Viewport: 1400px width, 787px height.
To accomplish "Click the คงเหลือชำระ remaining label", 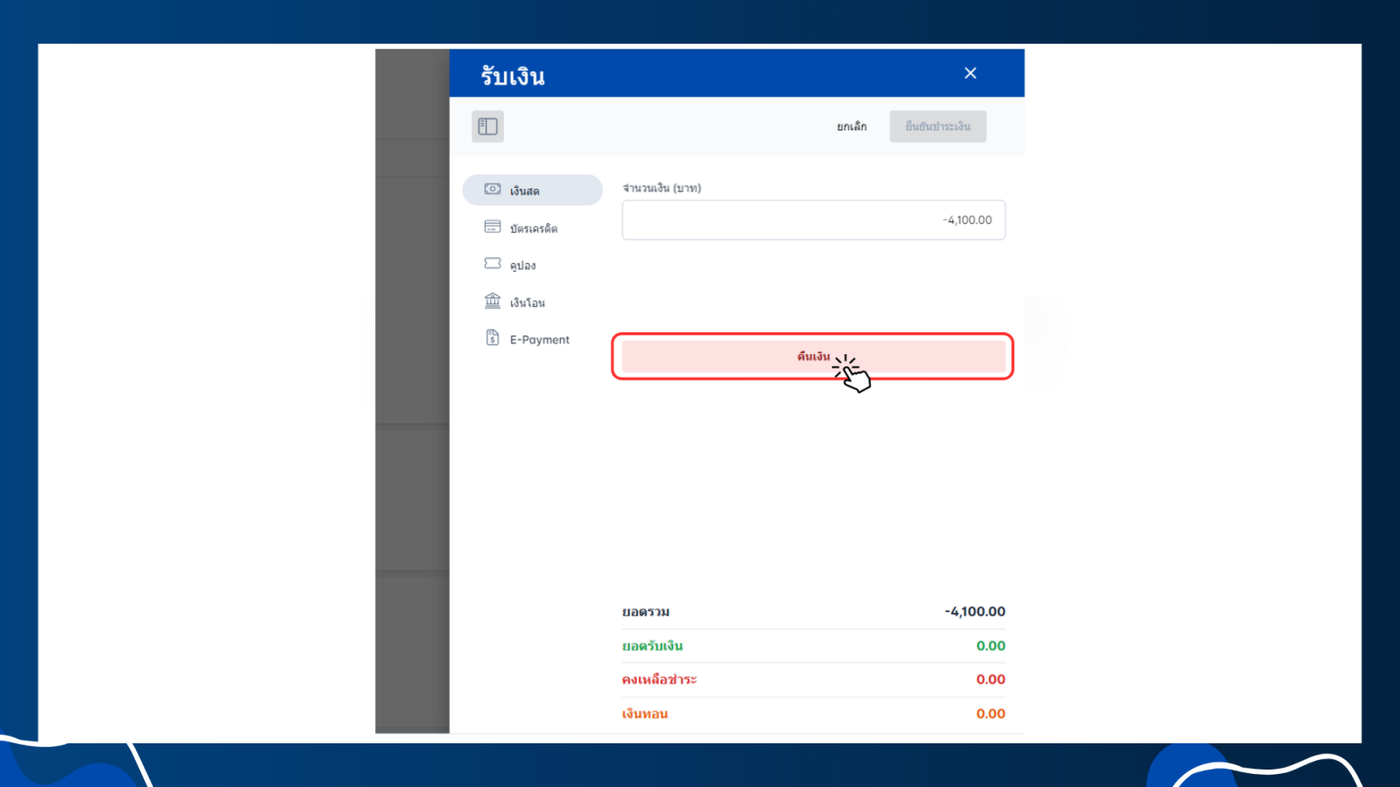I will [x=659, y=680].
